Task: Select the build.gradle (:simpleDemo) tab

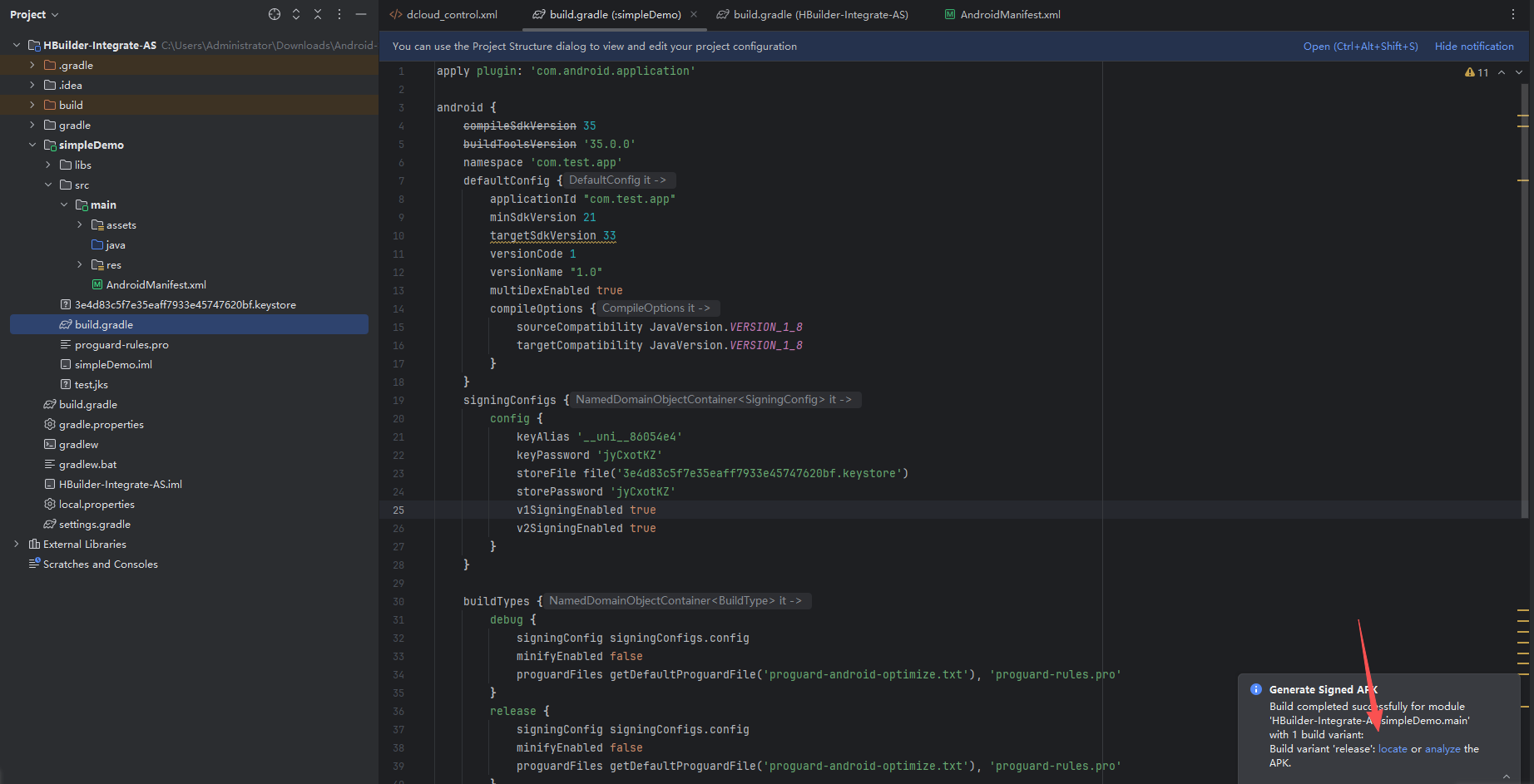Action: pyautogui.click(x=615, y=14)
